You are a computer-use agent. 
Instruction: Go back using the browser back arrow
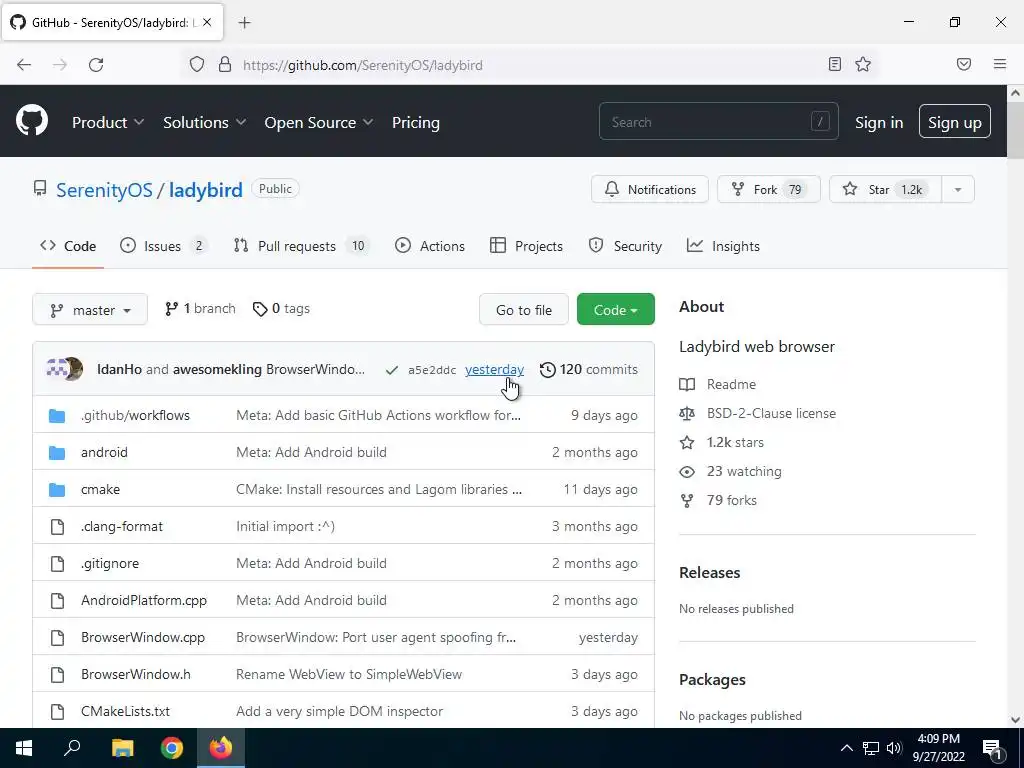coord(24,65)
